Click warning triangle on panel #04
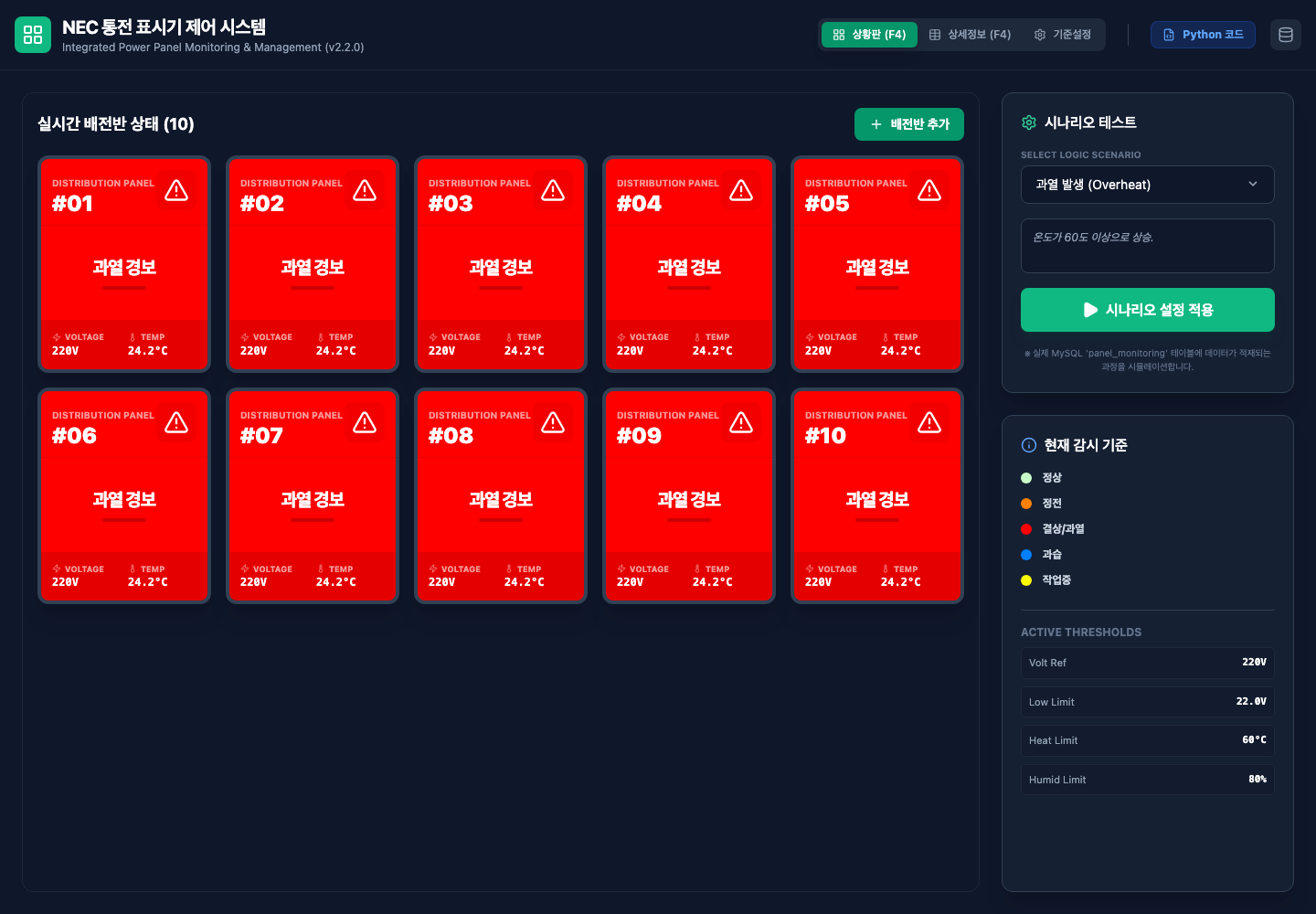Viewport: 1316px width, 914px height. 741,190
